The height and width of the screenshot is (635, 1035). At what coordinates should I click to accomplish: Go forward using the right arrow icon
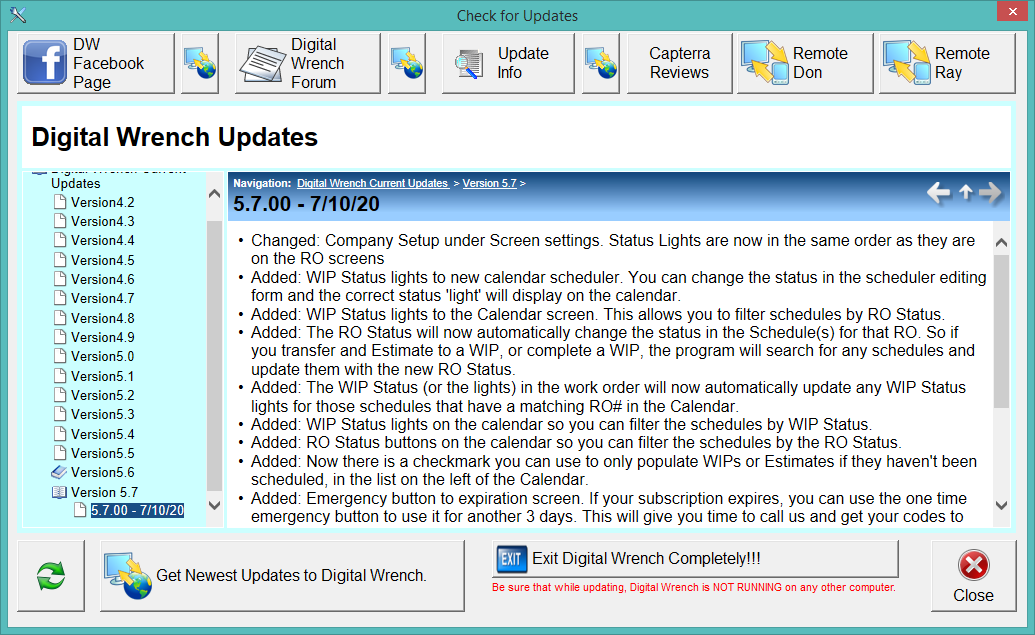[x=991, y=193]
